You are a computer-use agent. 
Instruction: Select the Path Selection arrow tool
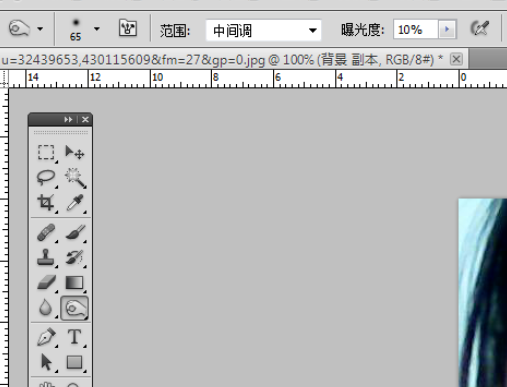click(46, 362)
